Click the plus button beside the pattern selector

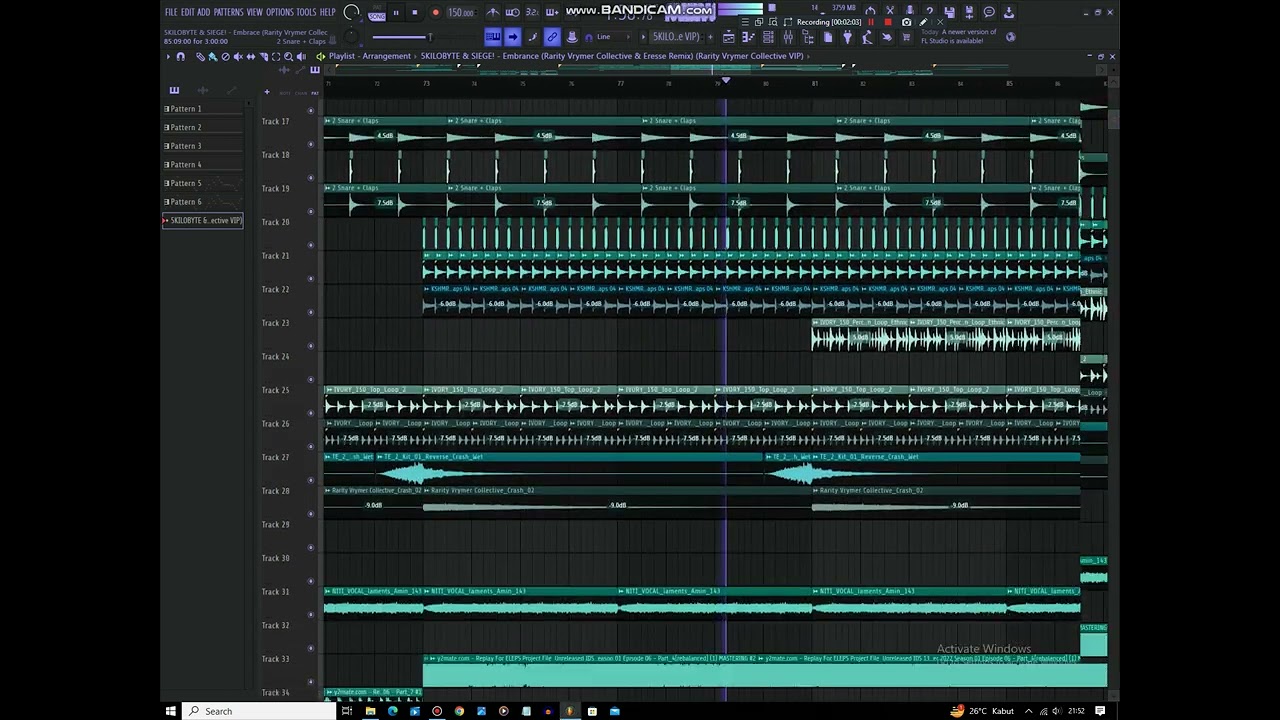[x=710, y=37]
